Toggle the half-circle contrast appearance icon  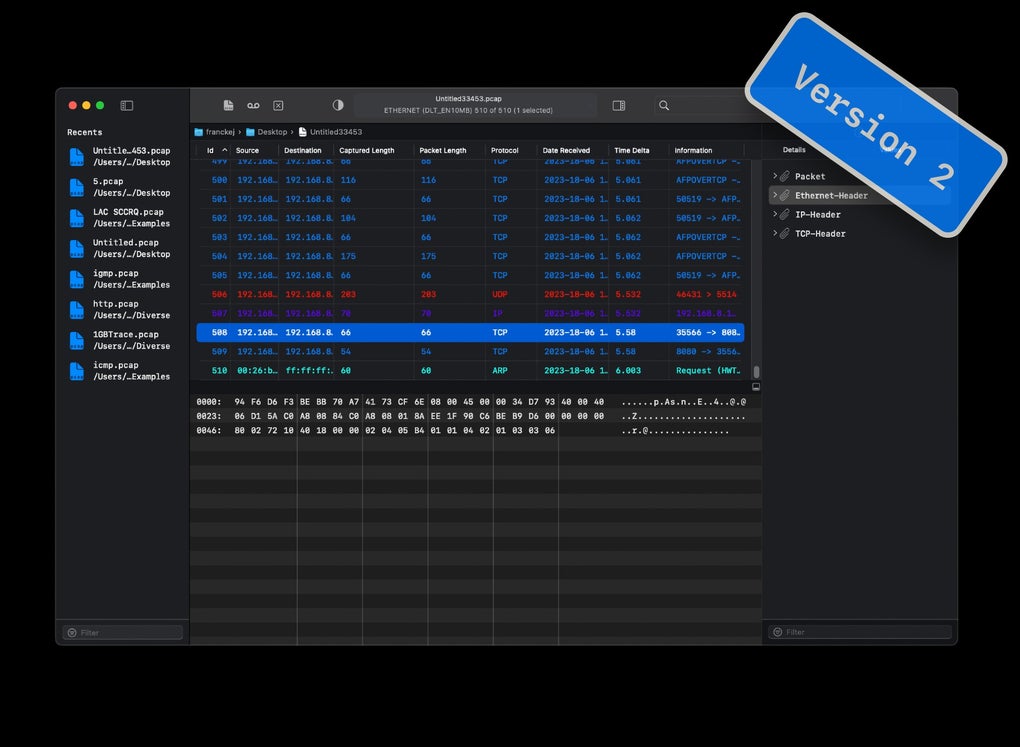(x=338, y=105)
